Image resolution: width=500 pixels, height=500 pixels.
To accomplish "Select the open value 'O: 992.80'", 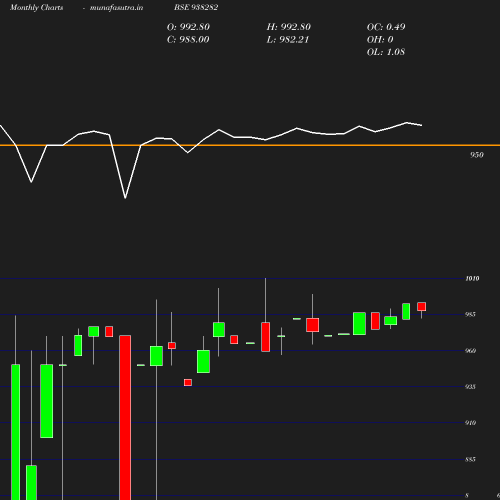I will 188,27.
